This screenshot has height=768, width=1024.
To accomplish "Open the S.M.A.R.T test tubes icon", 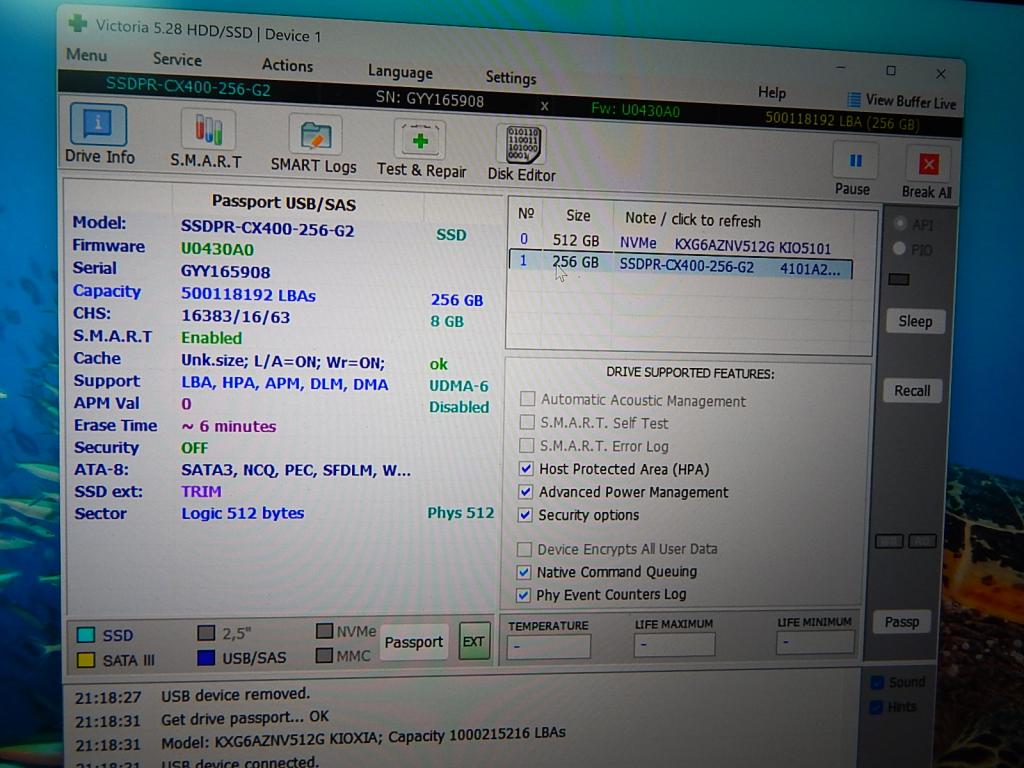I will pos(208,130).
